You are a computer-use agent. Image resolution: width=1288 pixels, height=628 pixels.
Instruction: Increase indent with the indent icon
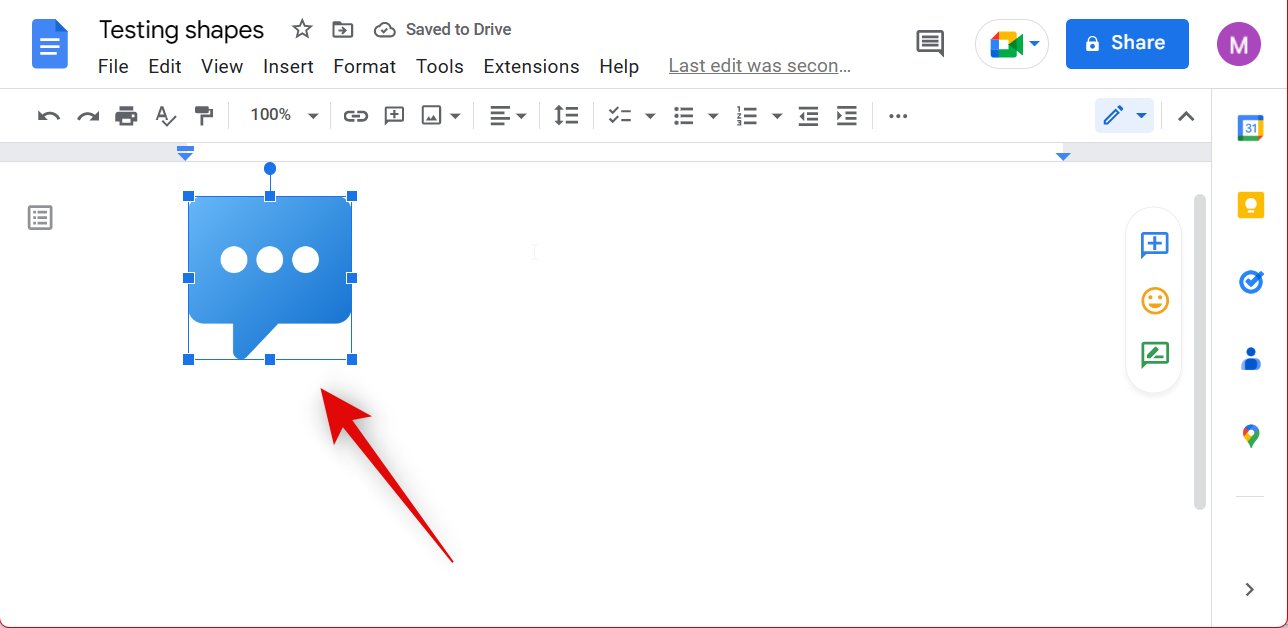[x=847, y=116]
